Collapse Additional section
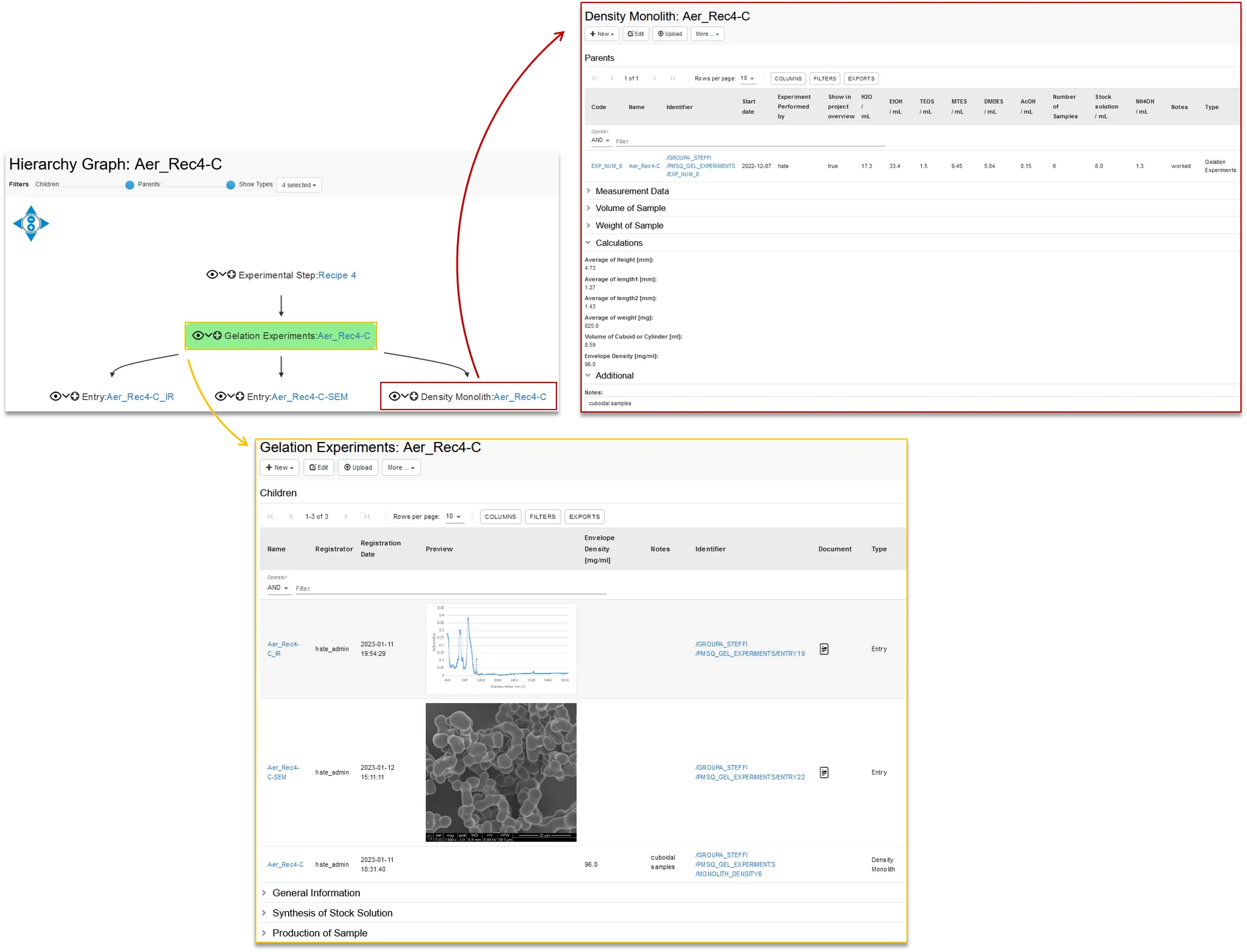Screen dimensions: 1247x952 pyautogui.click(x=614, y=376)
